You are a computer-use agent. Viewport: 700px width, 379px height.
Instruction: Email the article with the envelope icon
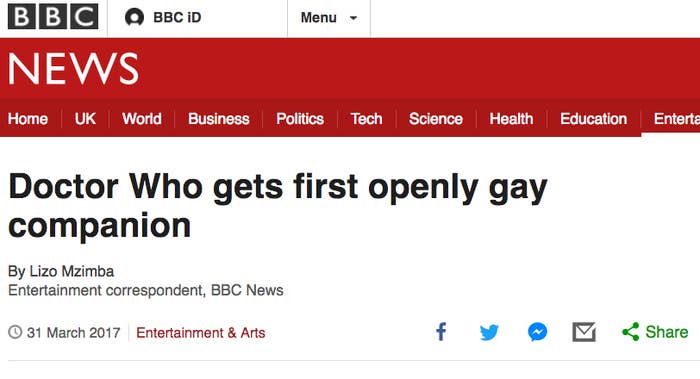[x=584, y=332]
